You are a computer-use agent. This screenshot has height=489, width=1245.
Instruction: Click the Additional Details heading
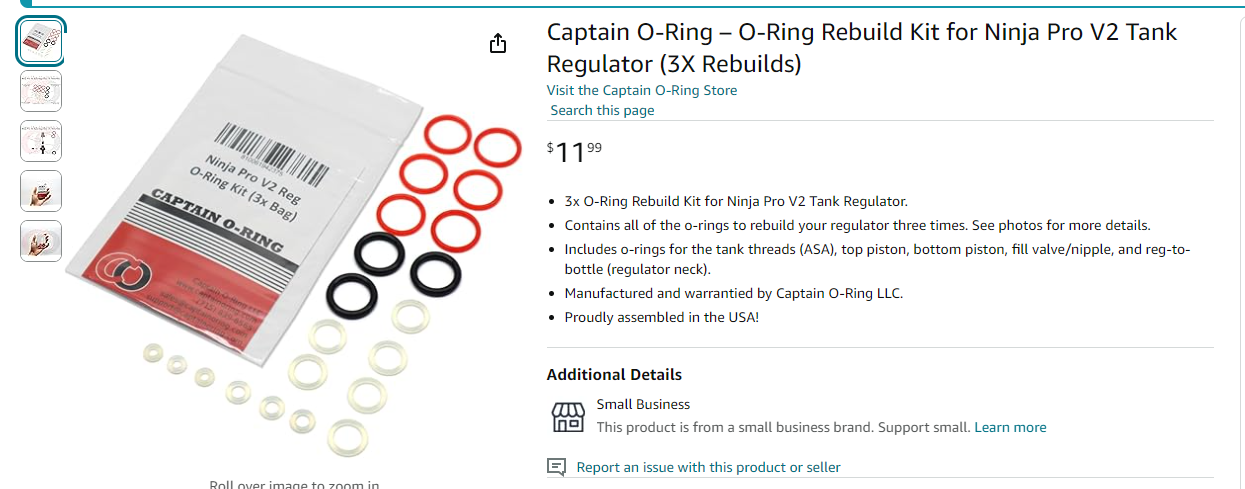tap(614, 375)
